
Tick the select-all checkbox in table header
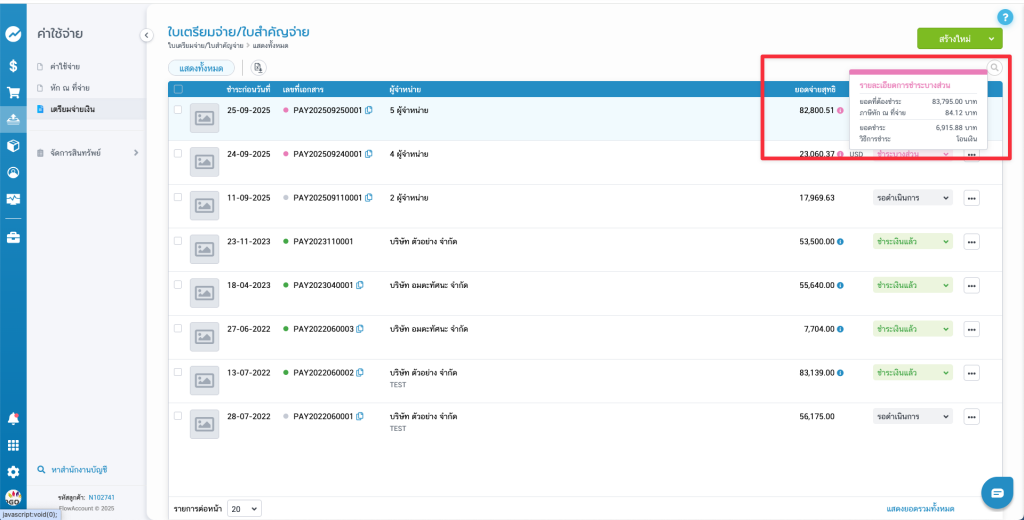click(x=178, y=89)
